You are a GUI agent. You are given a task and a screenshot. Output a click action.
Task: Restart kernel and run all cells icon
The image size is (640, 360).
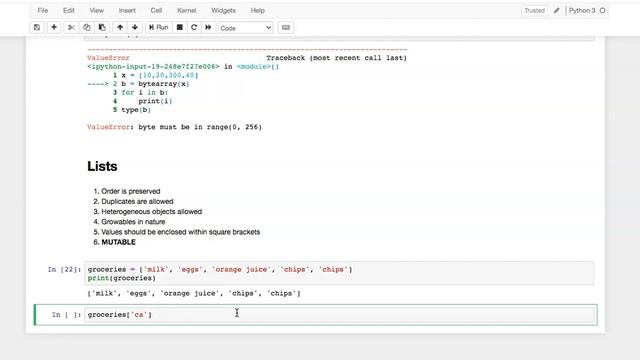(208, 27)
